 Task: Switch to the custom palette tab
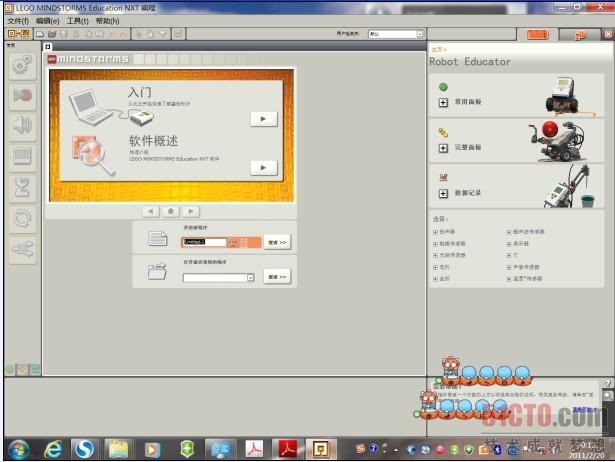(35, 369)
